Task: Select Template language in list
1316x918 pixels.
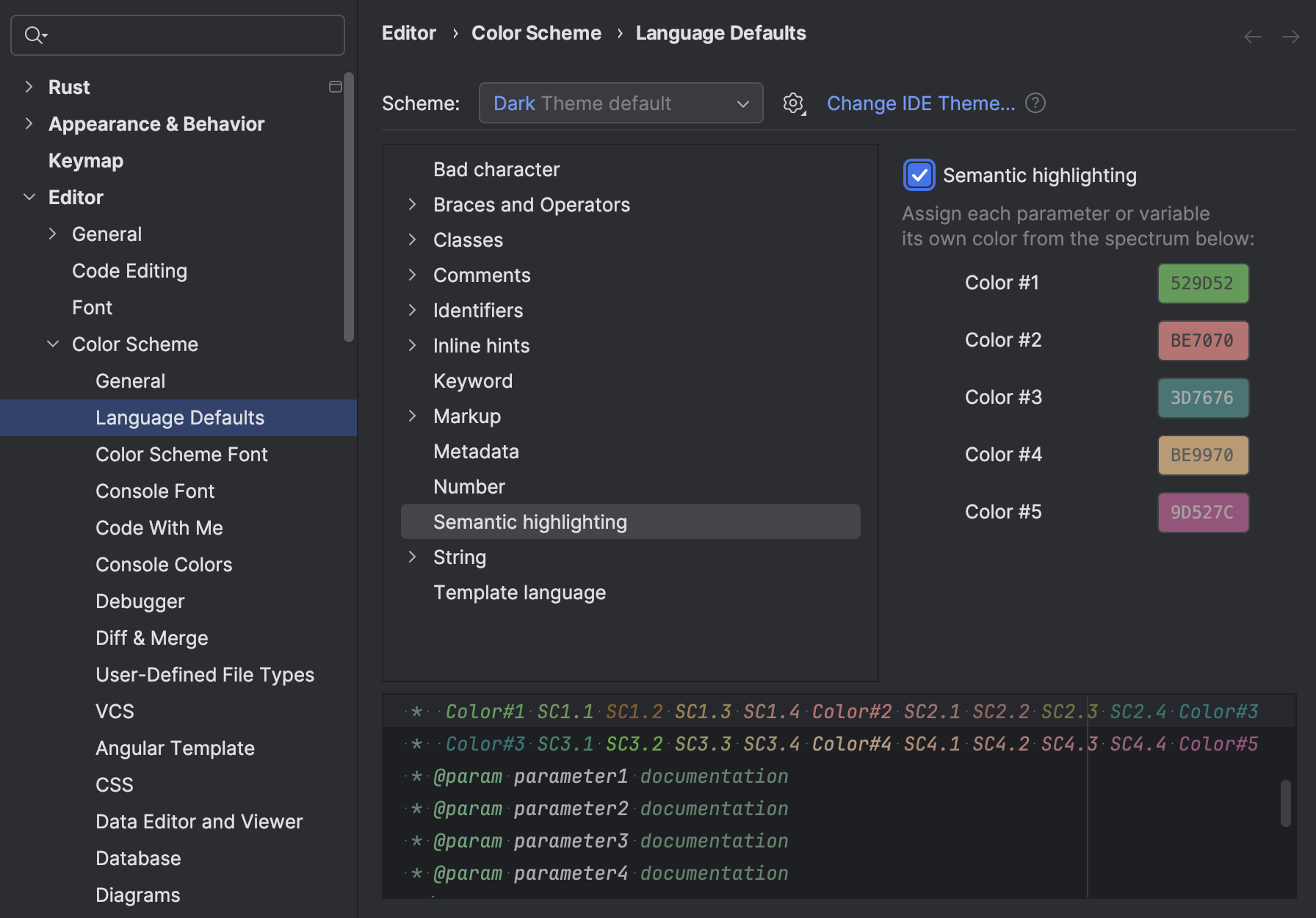Action: click(519, 593)
